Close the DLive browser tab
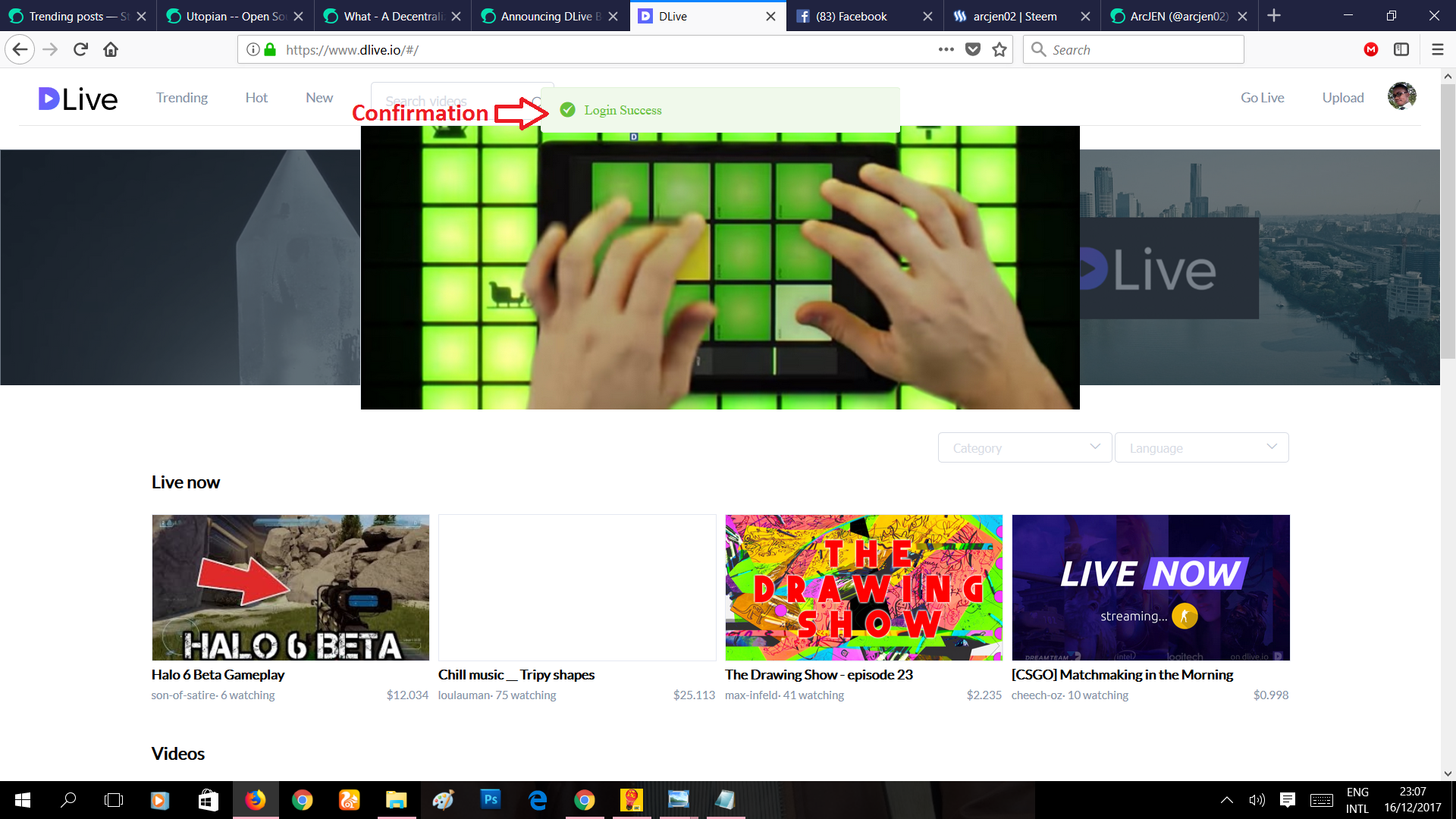 coord(770,16)
